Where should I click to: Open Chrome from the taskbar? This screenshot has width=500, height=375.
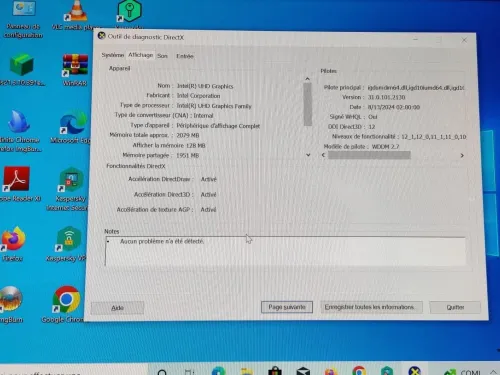(359, 371)
